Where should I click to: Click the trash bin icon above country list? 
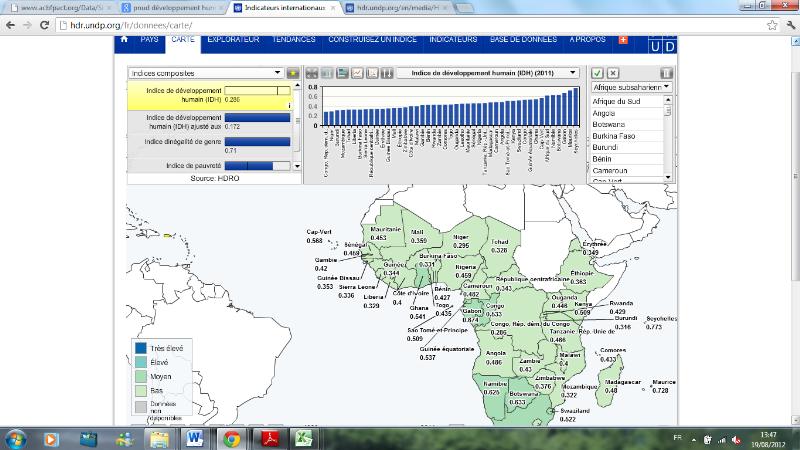click(667, 73)
